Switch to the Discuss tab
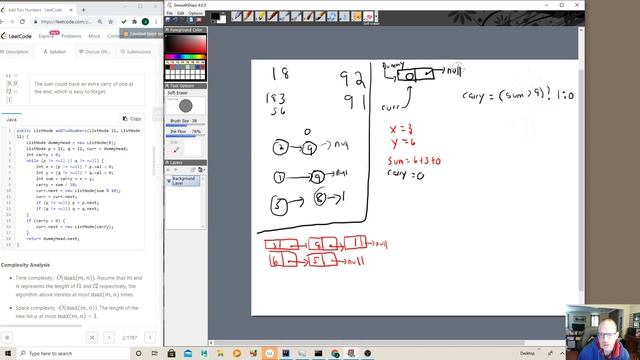The width and height of the screenshot is (640, 360). (95, 52)
